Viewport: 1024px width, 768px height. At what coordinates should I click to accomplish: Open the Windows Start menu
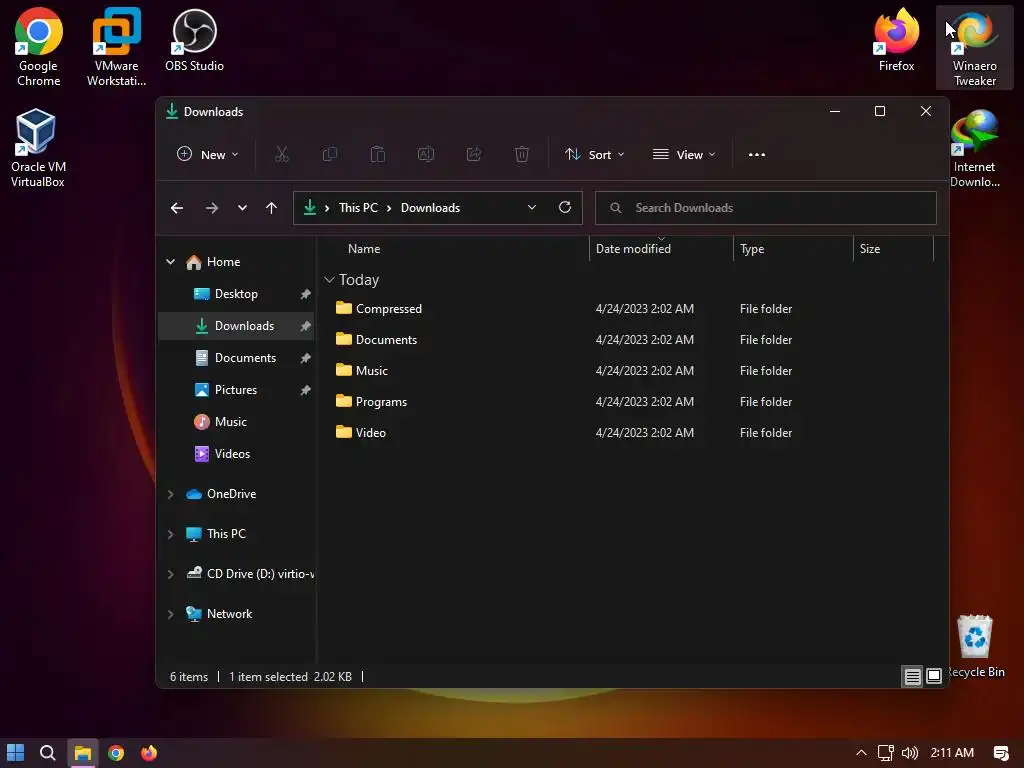coord(16,753)
